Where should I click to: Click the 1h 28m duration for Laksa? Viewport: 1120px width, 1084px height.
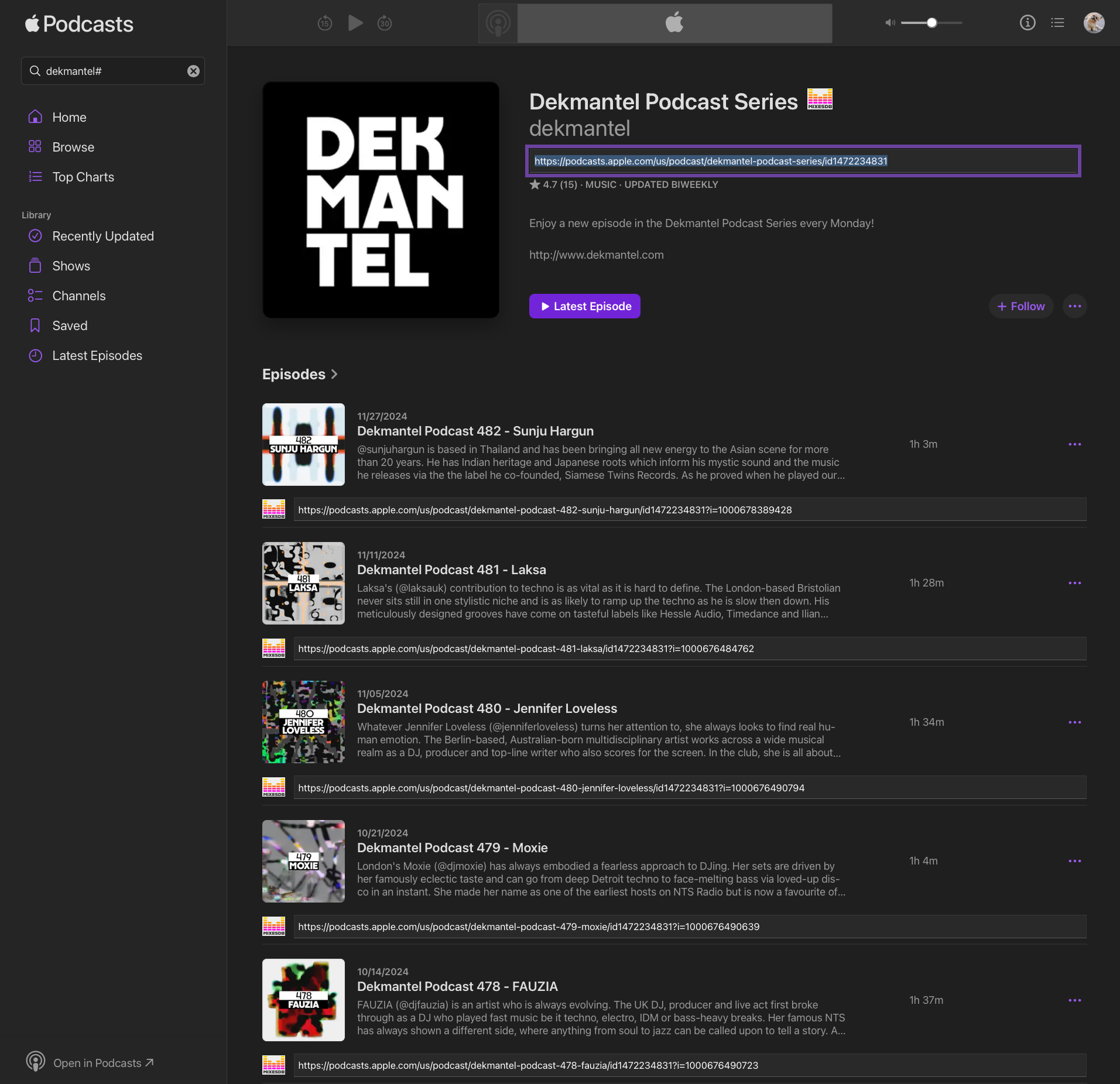point(926,583)
